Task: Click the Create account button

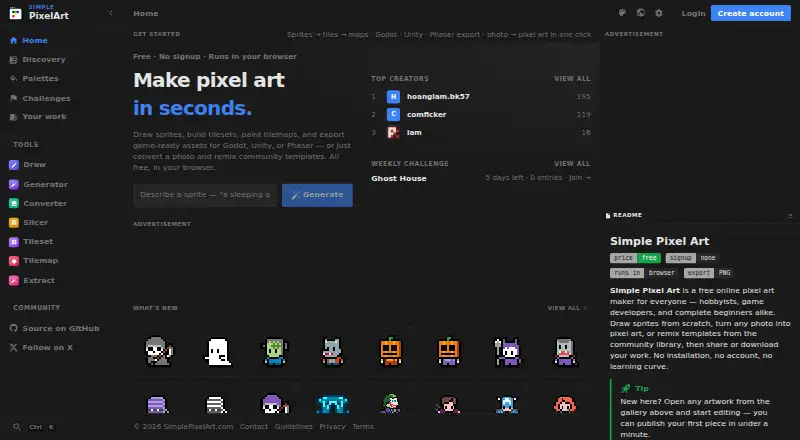Action: 751,13
